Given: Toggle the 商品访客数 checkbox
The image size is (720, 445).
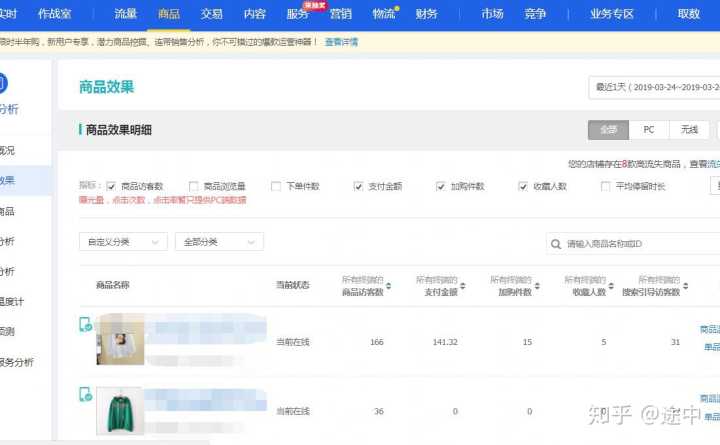Looking at the screenshot, I should coord(111,186).
